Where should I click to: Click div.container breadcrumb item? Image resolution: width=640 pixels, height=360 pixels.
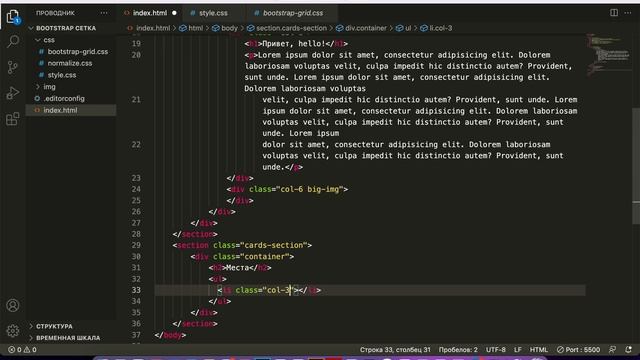coord(366,28)
